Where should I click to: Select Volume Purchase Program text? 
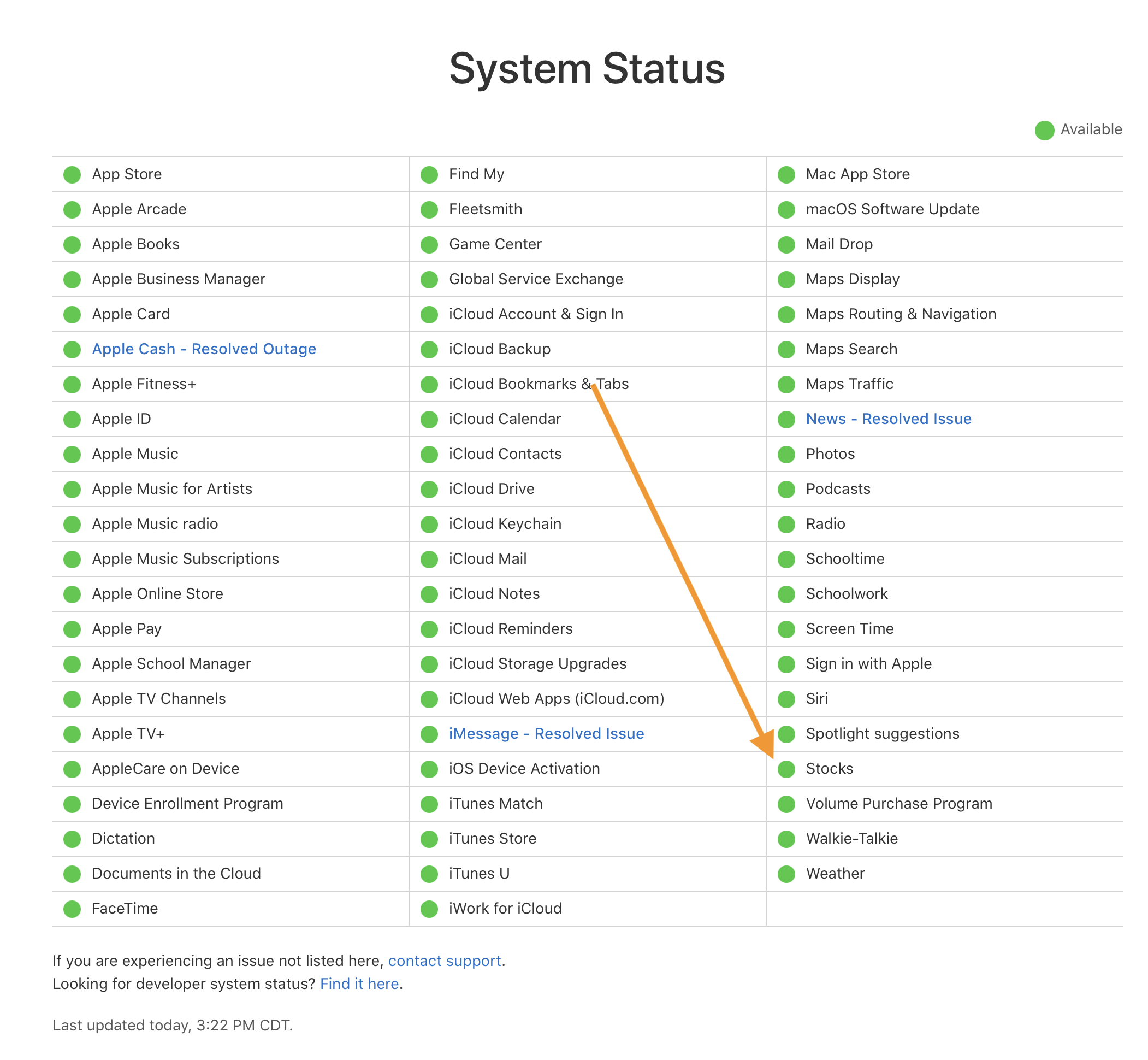[898, 804]
